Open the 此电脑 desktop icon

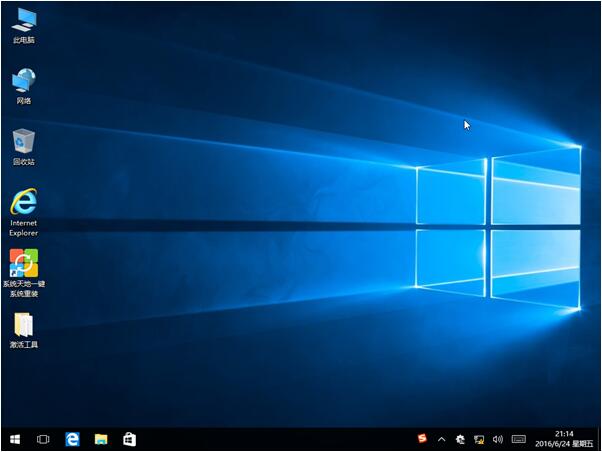pos(24,26)
